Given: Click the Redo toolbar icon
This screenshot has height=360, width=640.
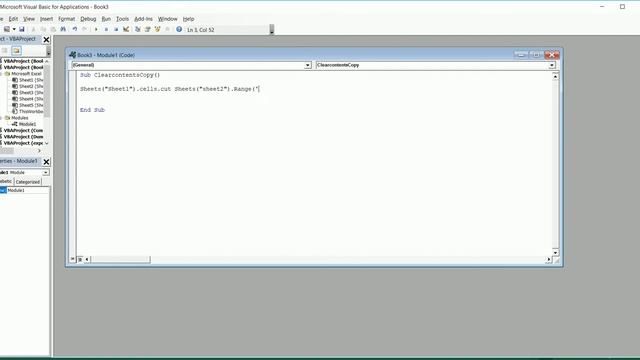Looking at the screenshot, I should click(84, 29).
